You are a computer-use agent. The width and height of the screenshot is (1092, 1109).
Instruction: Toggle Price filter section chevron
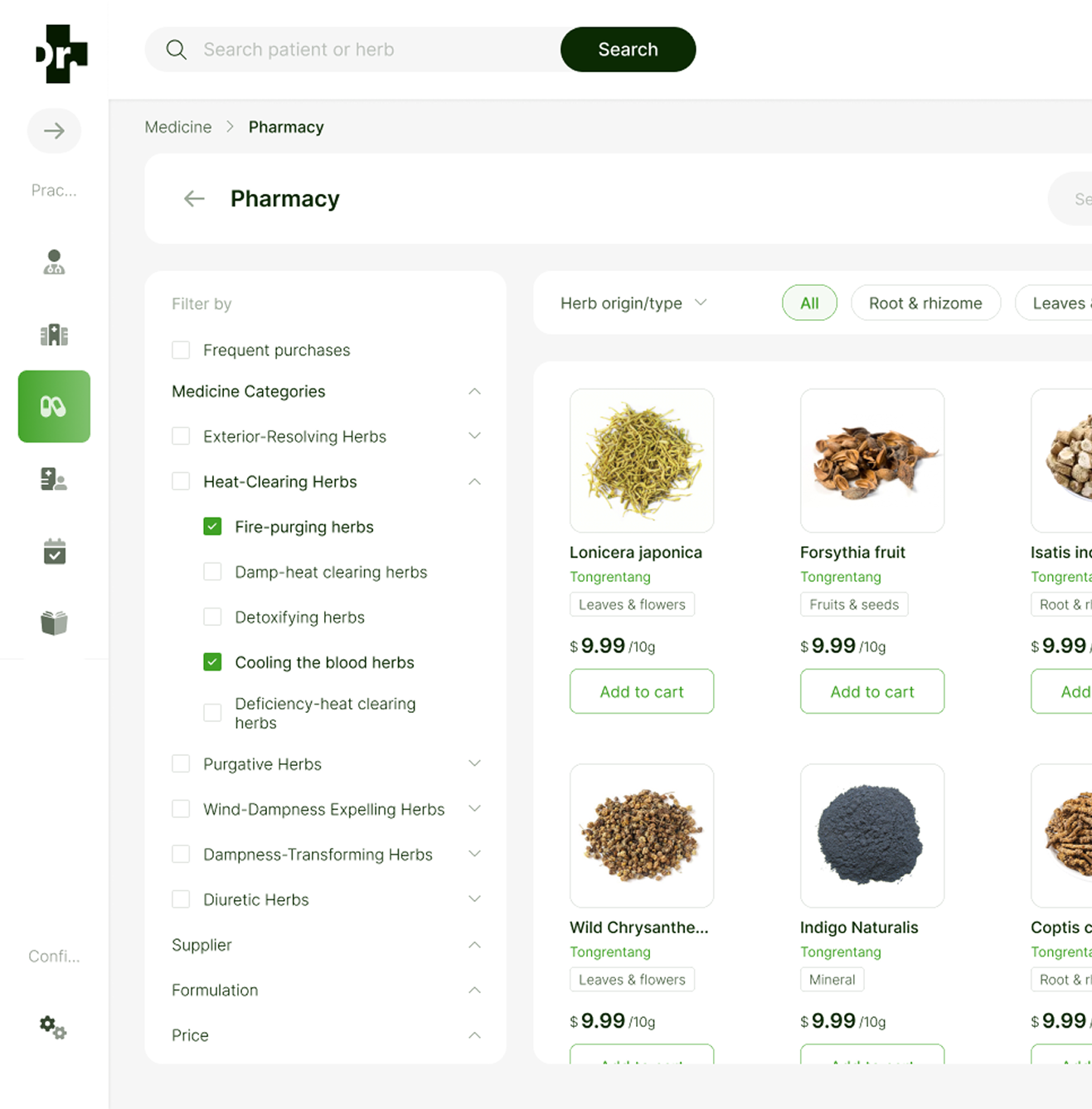tap(474, 1035)
